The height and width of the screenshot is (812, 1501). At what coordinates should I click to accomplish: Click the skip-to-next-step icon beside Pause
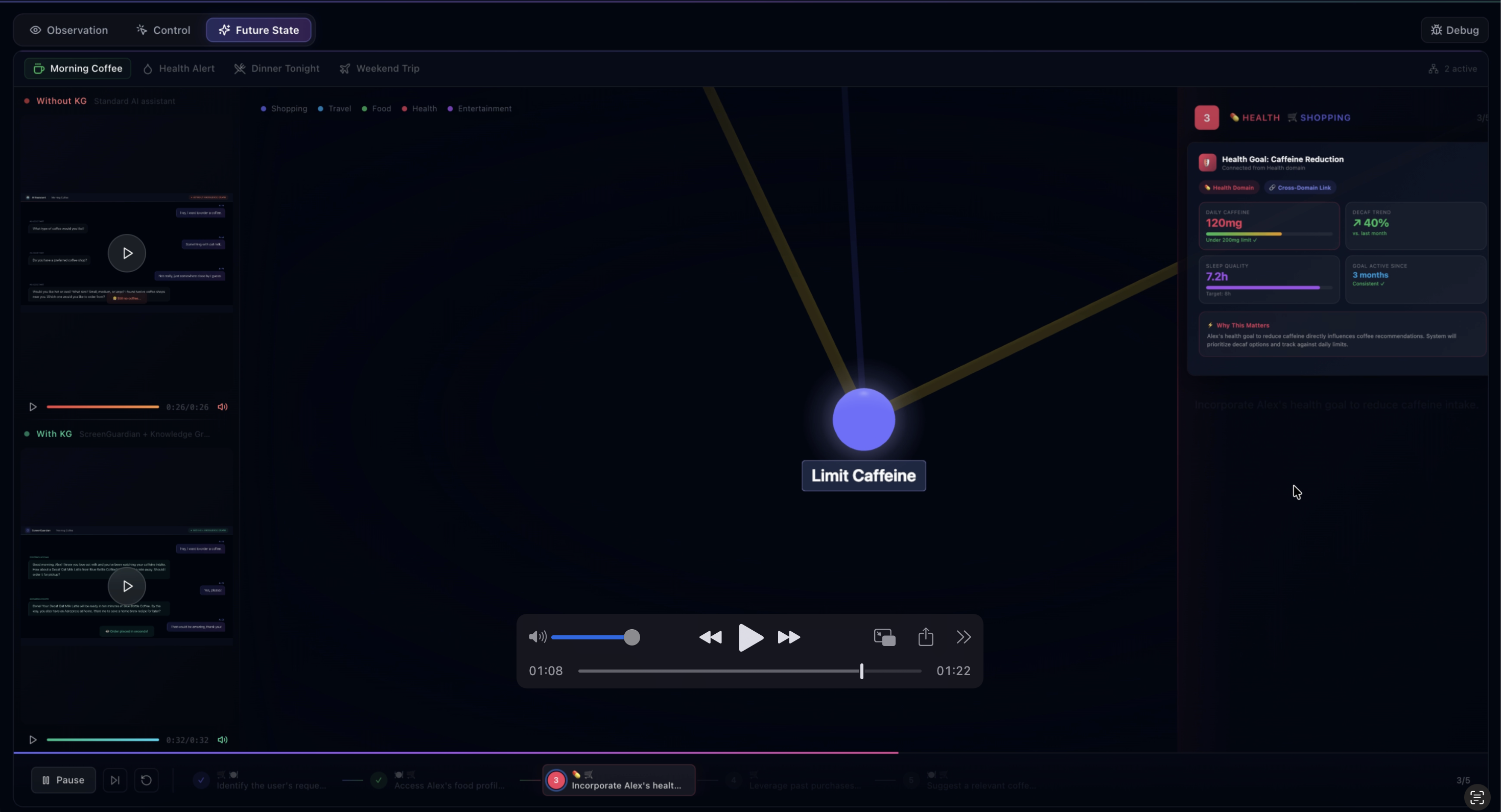tap(115, 780)
